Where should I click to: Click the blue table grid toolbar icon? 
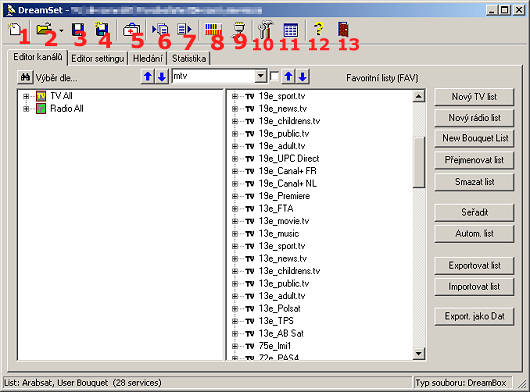291,30
